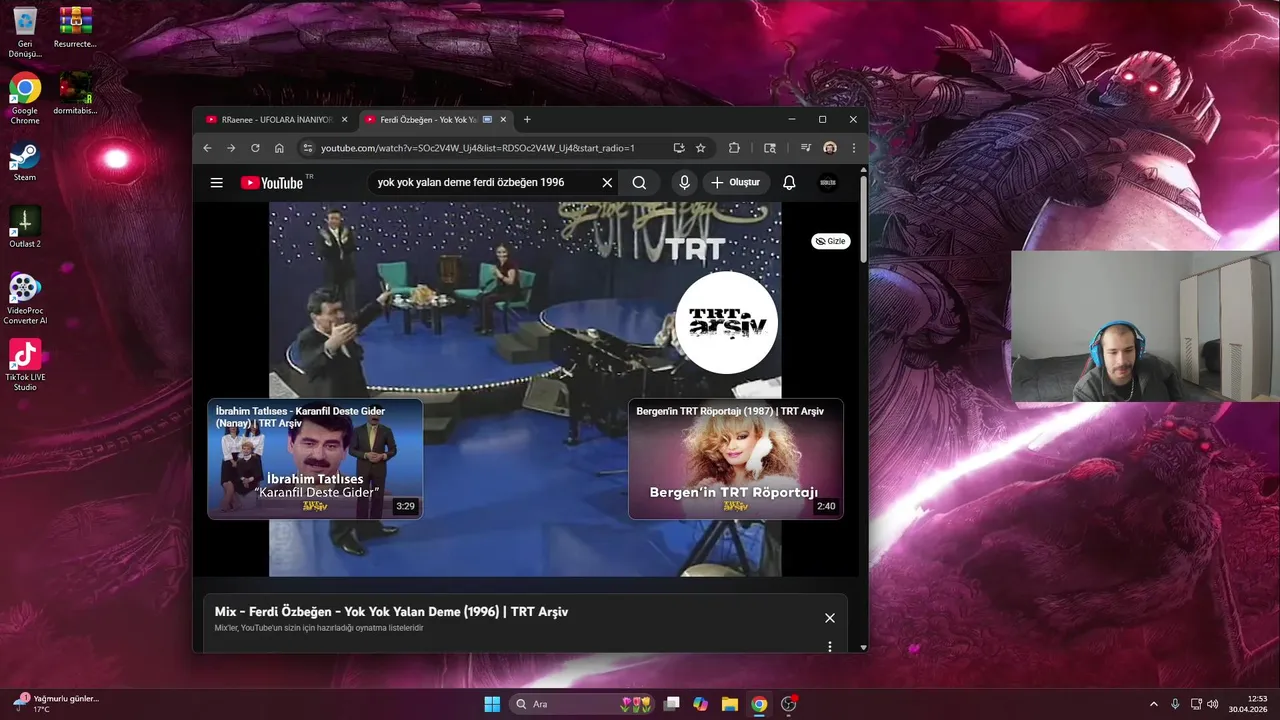Switch to Chrome on taskbar

[759, 704]
